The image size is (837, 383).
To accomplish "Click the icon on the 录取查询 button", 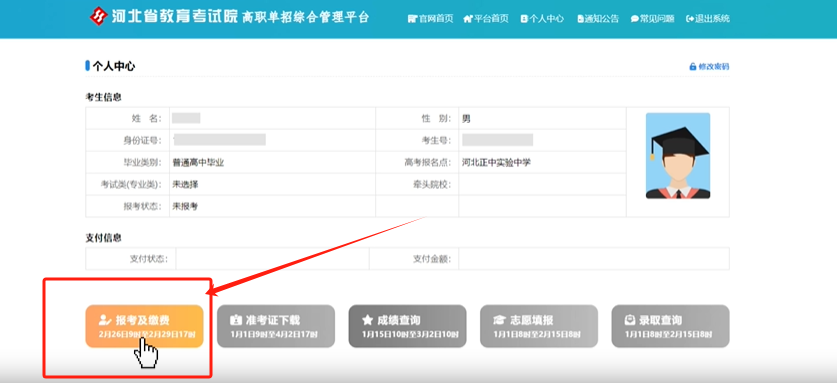I will tap(630, 320).
